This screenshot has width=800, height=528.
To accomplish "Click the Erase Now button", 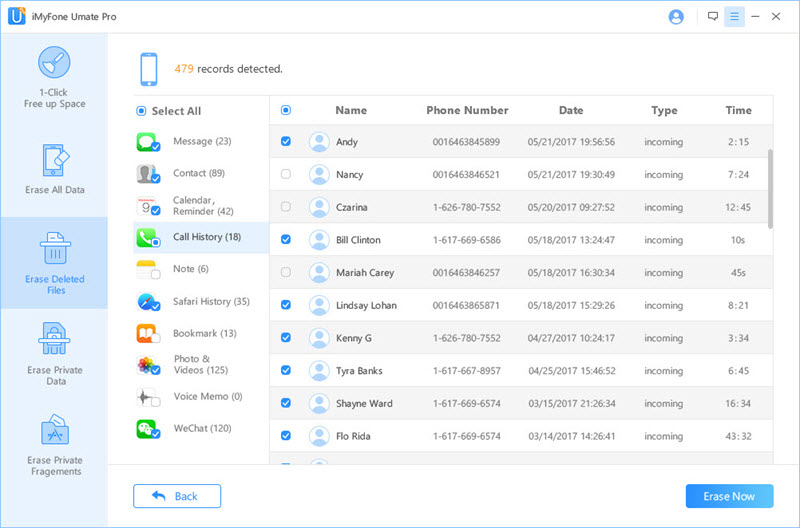I will pyautogui.click(x=729, y=496).
